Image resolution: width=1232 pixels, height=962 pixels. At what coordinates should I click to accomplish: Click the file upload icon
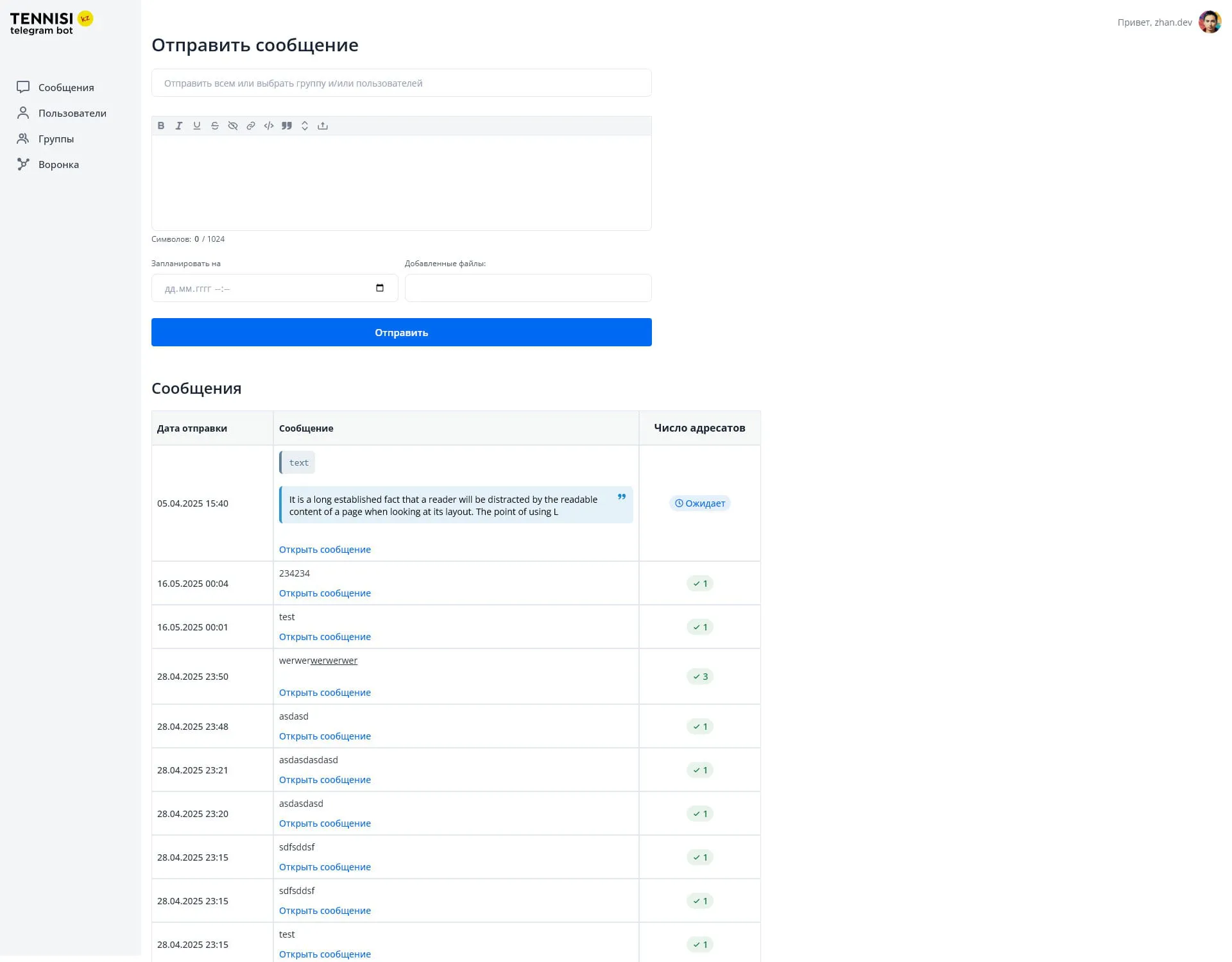click(323, 126)
